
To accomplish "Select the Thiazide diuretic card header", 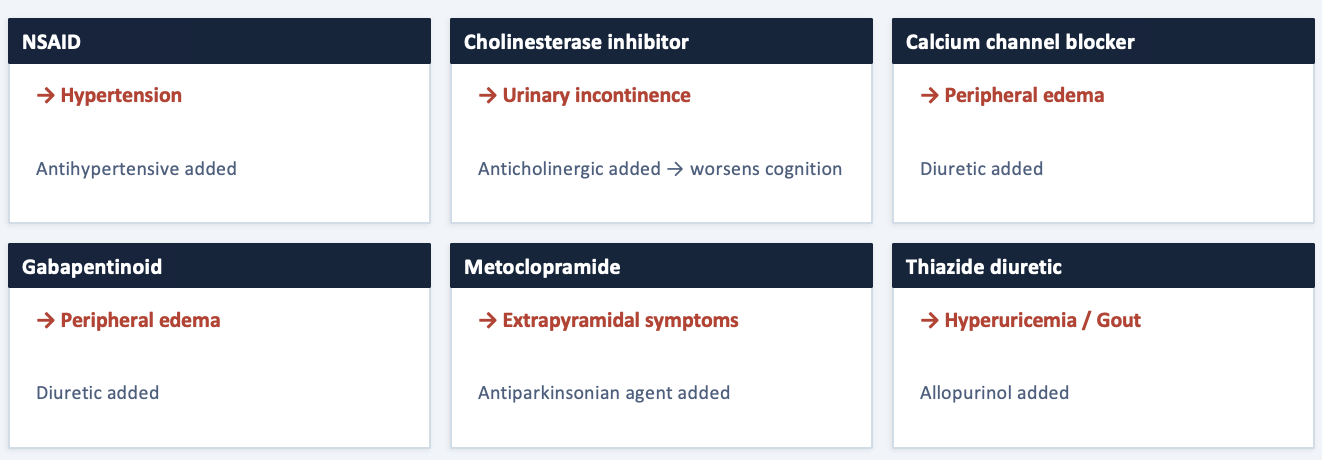I will point(1103,267).
